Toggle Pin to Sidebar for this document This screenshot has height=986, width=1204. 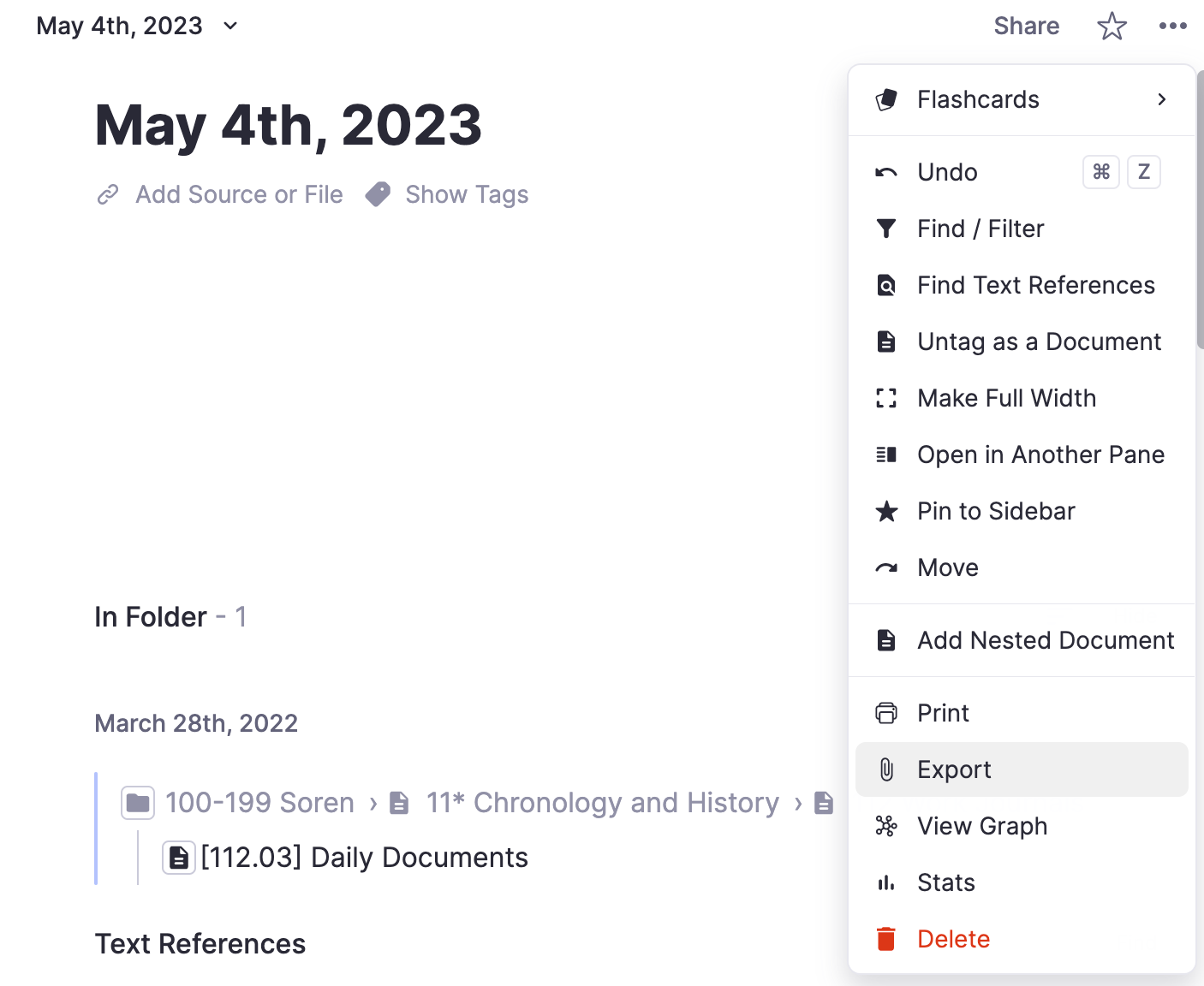[995, 511]
